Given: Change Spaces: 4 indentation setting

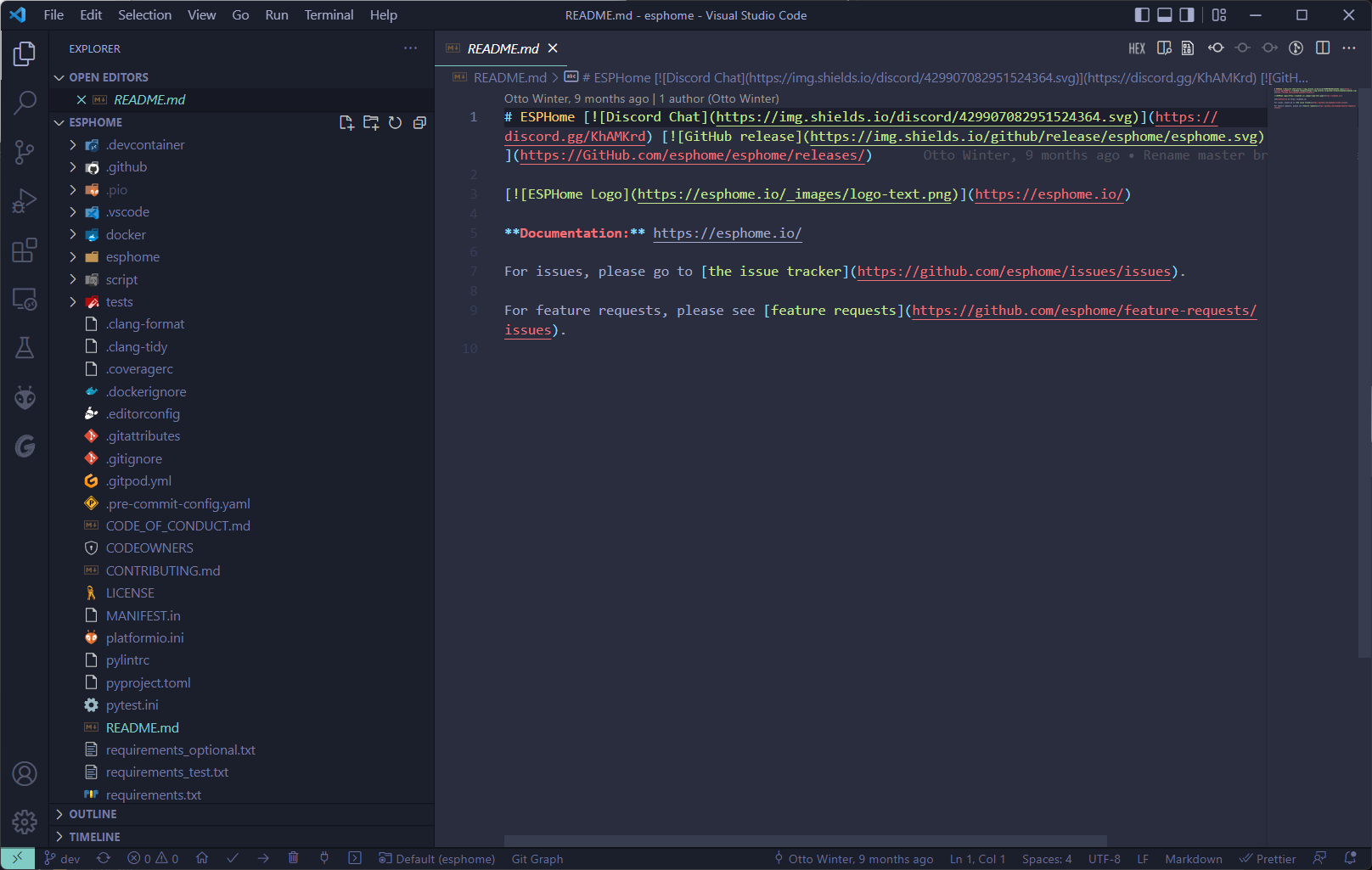Looking at the screenshot, I should 1047,859.
